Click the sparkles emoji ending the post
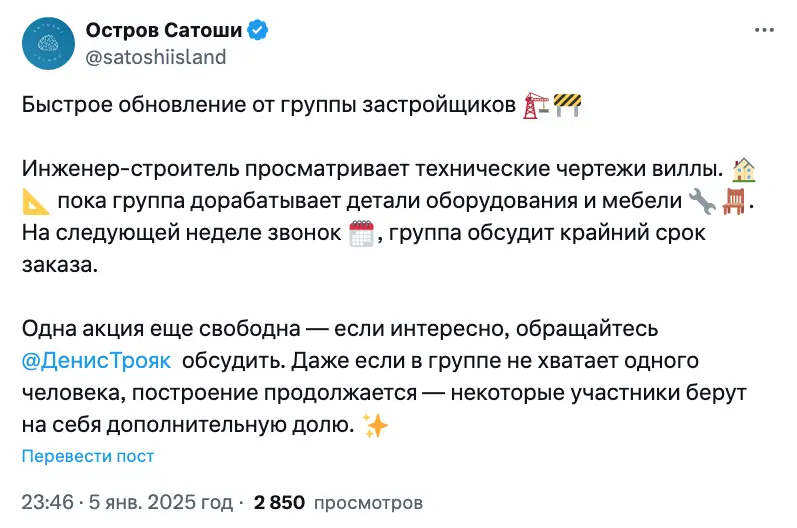 click(x=376, y=425)
